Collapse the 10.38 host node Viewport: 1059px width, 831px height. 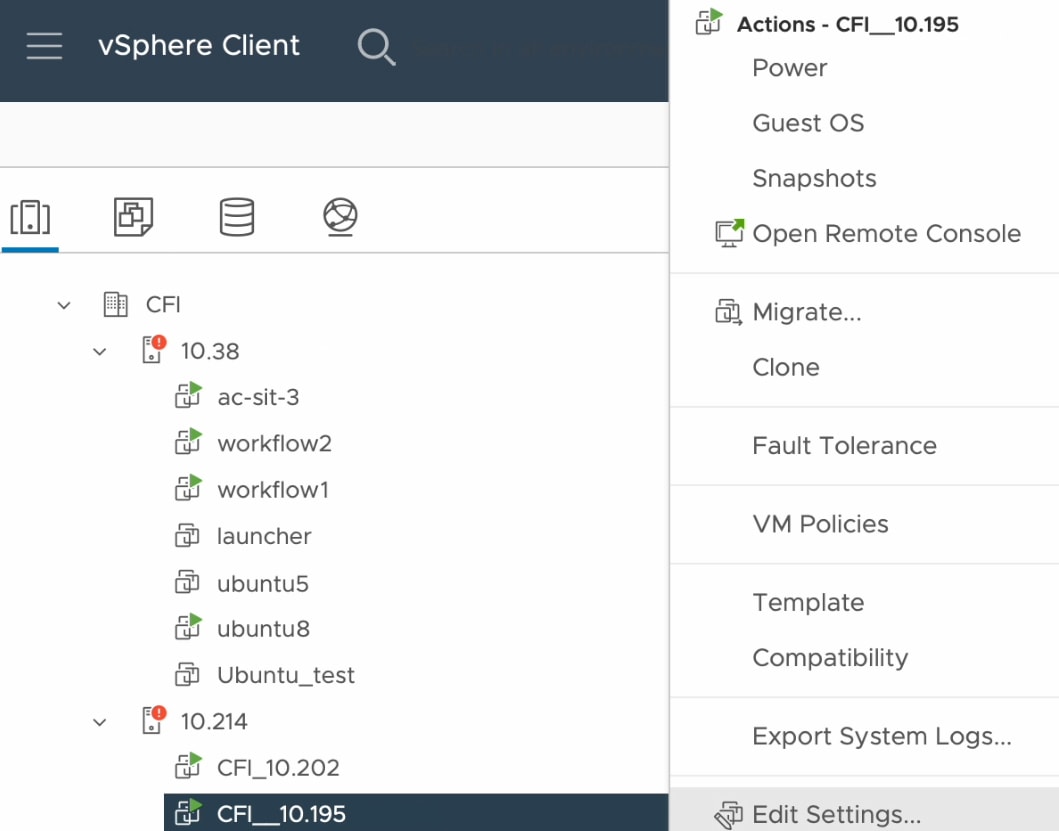pos(100,351)
